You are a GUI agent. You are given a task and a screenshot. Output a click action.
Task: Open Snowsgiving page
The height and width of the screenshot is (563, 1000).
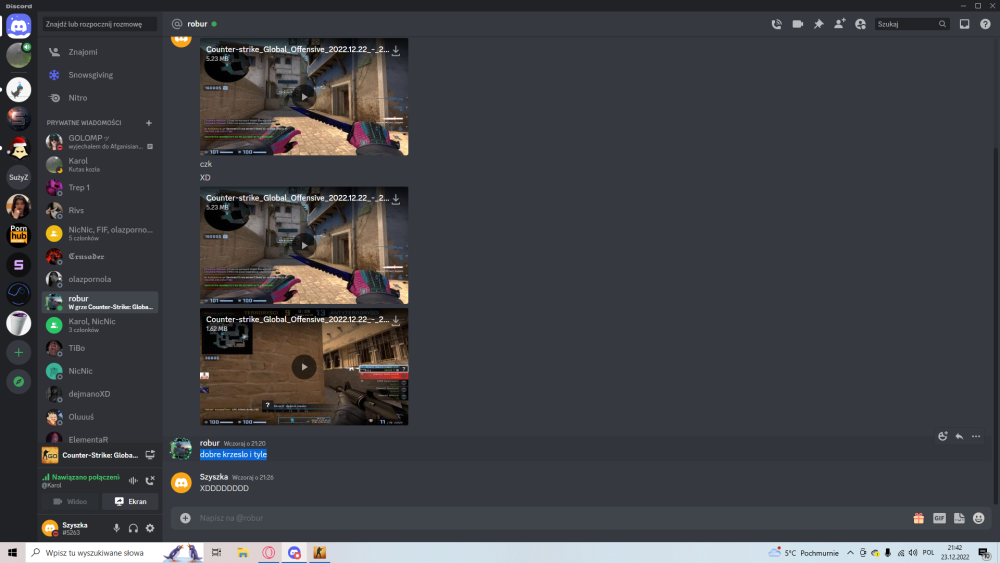(100, 75)
